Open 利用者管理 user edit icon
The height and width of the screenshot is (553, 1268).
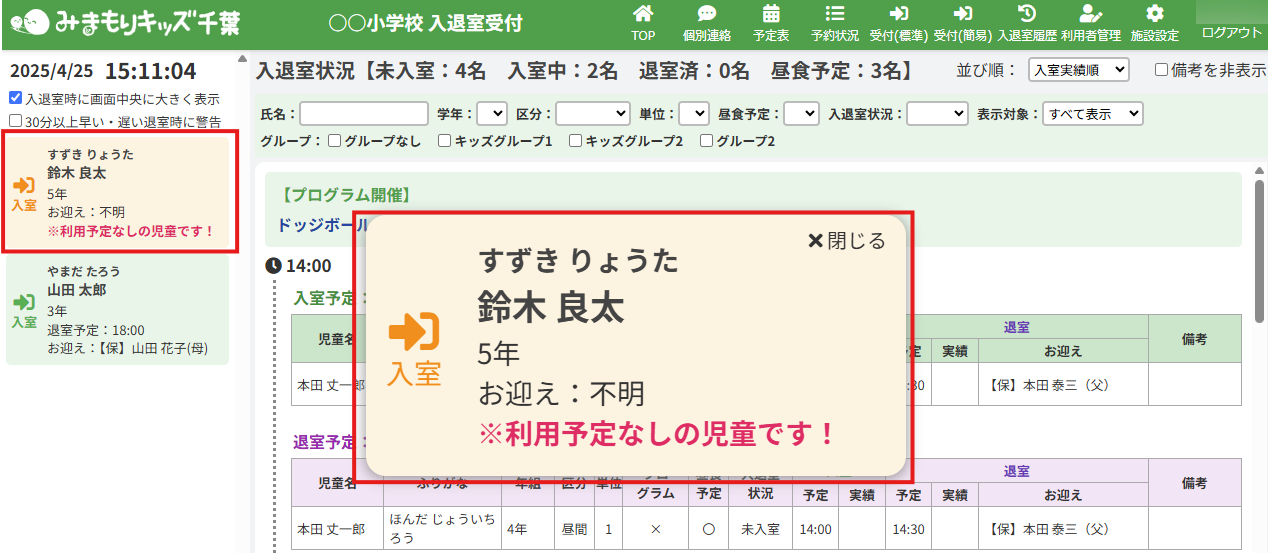pyautogui.click(x=1090, y=15)
